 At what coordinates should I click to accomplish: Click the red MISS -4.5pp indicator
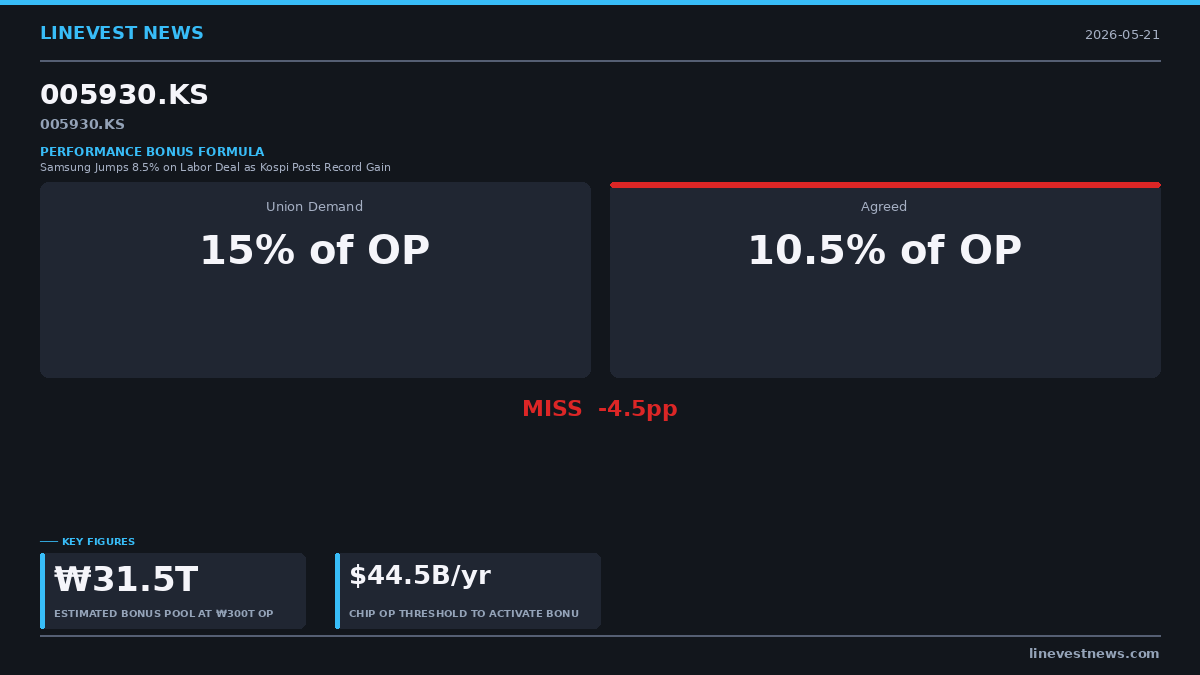[600, 410]
